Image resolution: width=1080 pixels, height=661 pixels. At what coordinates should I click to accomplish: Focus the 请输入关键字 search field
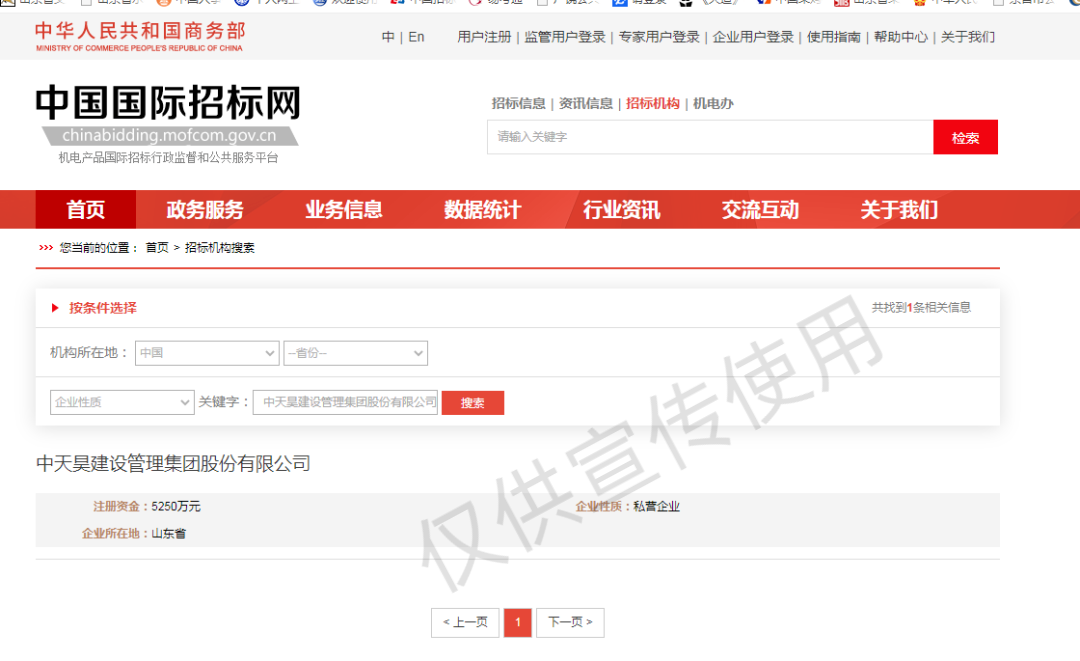(710, 137)
